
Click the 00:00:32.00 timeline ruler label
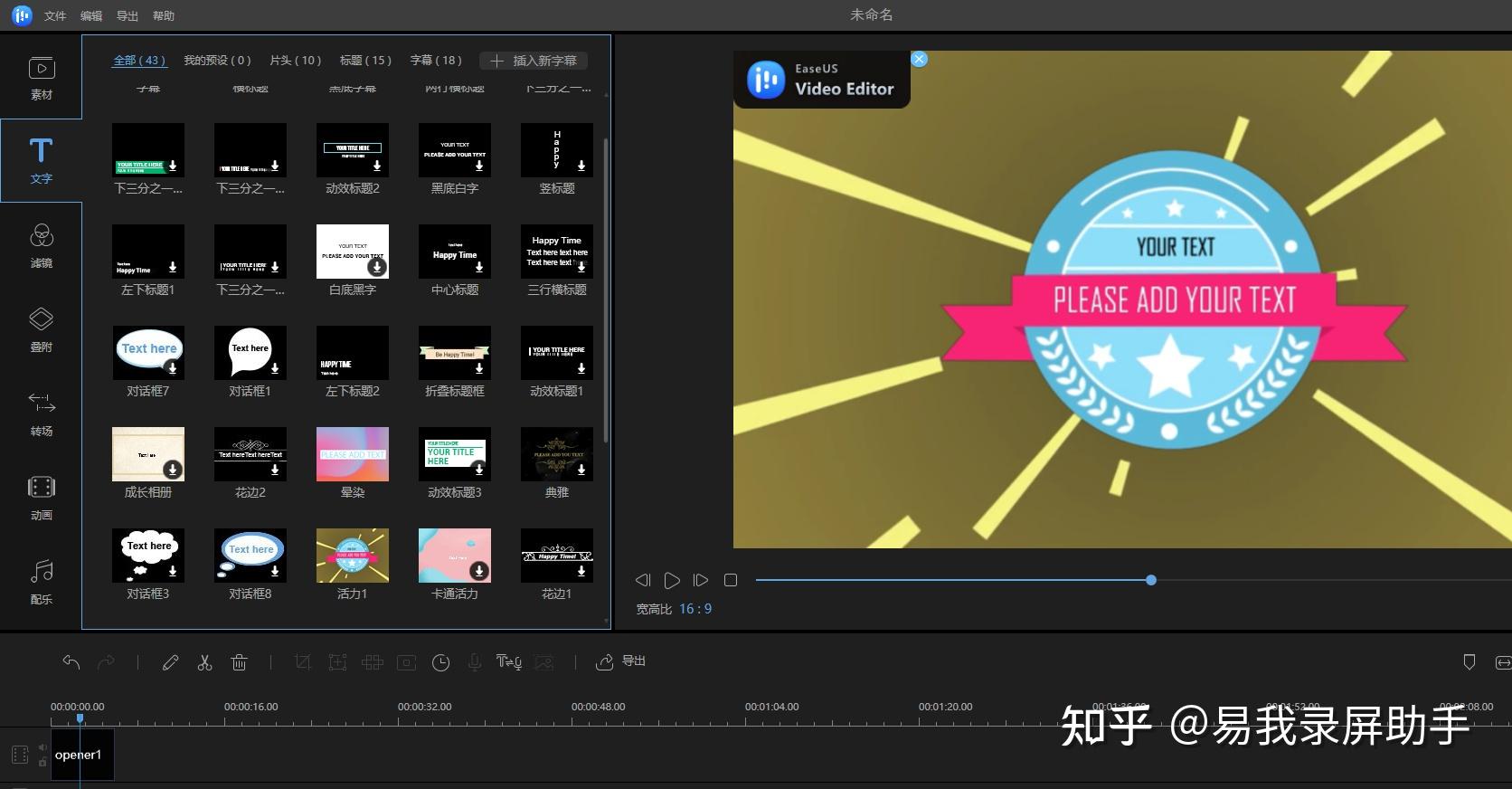point(425,707)
